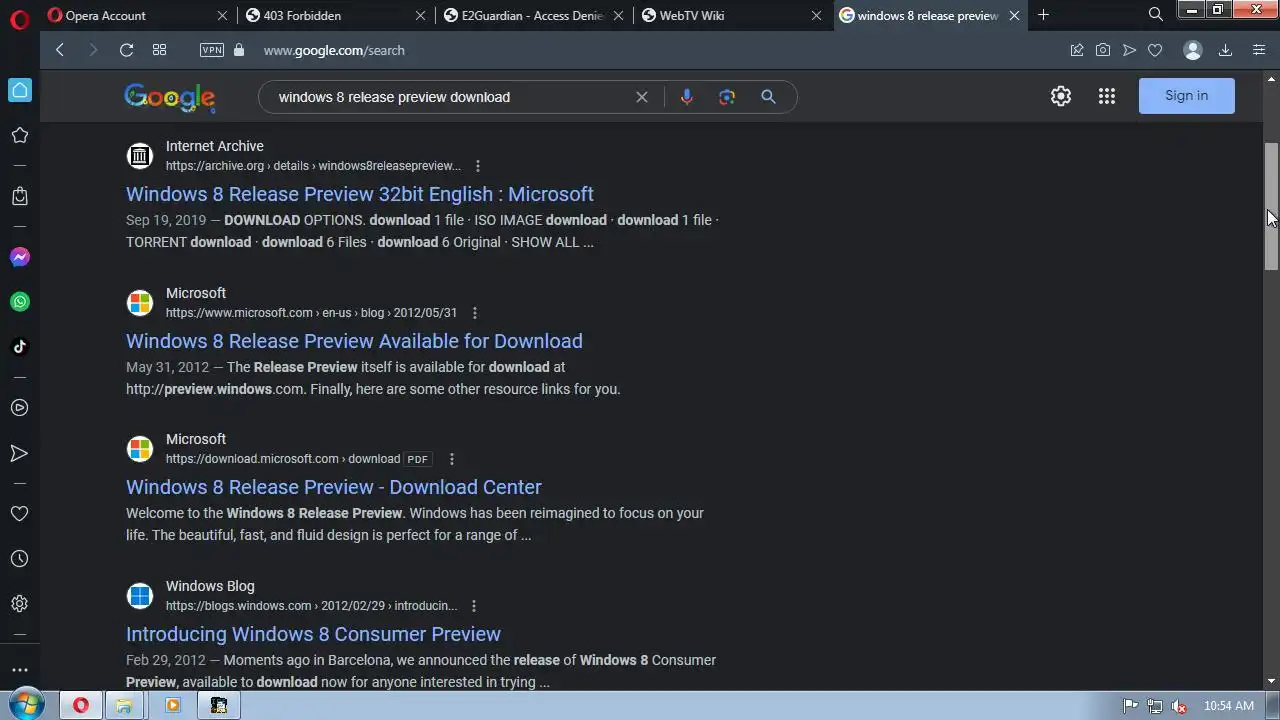Open more options for download.microsoft.com result
The width and height of the screenshot is (1280, 720).
click(x=451, y=459)
